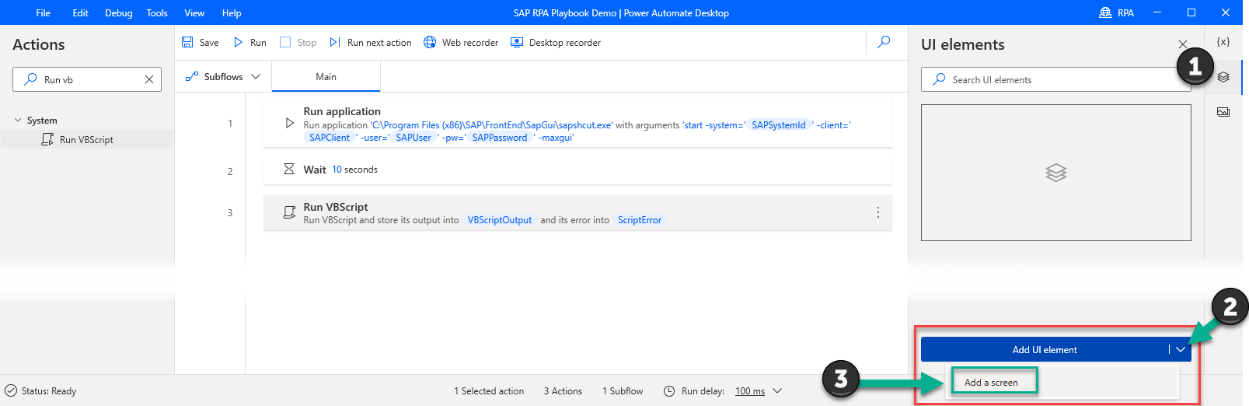Viewport: 1249px width, 406px height.
Task: Click the SAPUser variable token
Action: point(414,138)
